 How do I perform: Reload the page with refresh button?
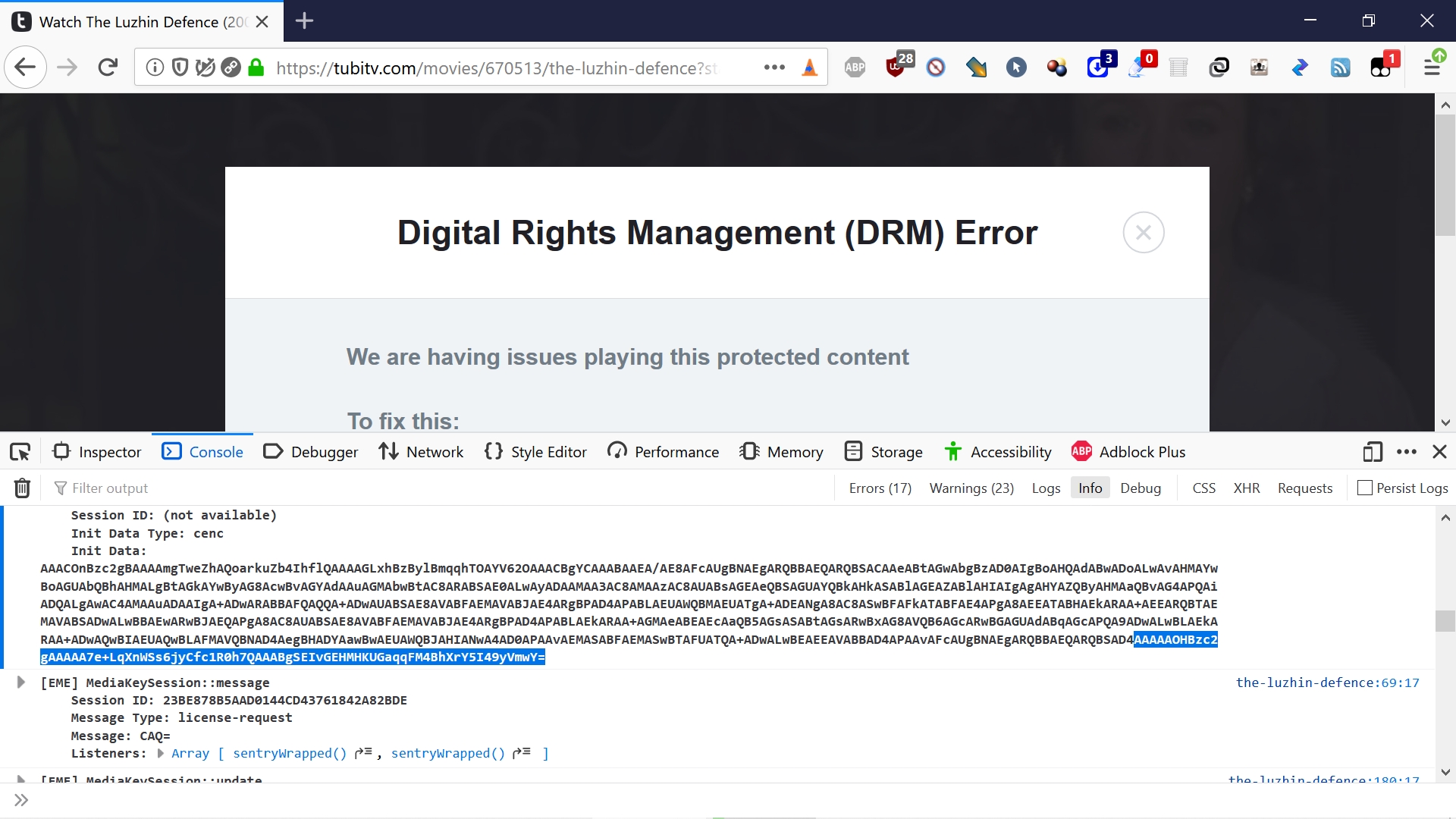108,67
